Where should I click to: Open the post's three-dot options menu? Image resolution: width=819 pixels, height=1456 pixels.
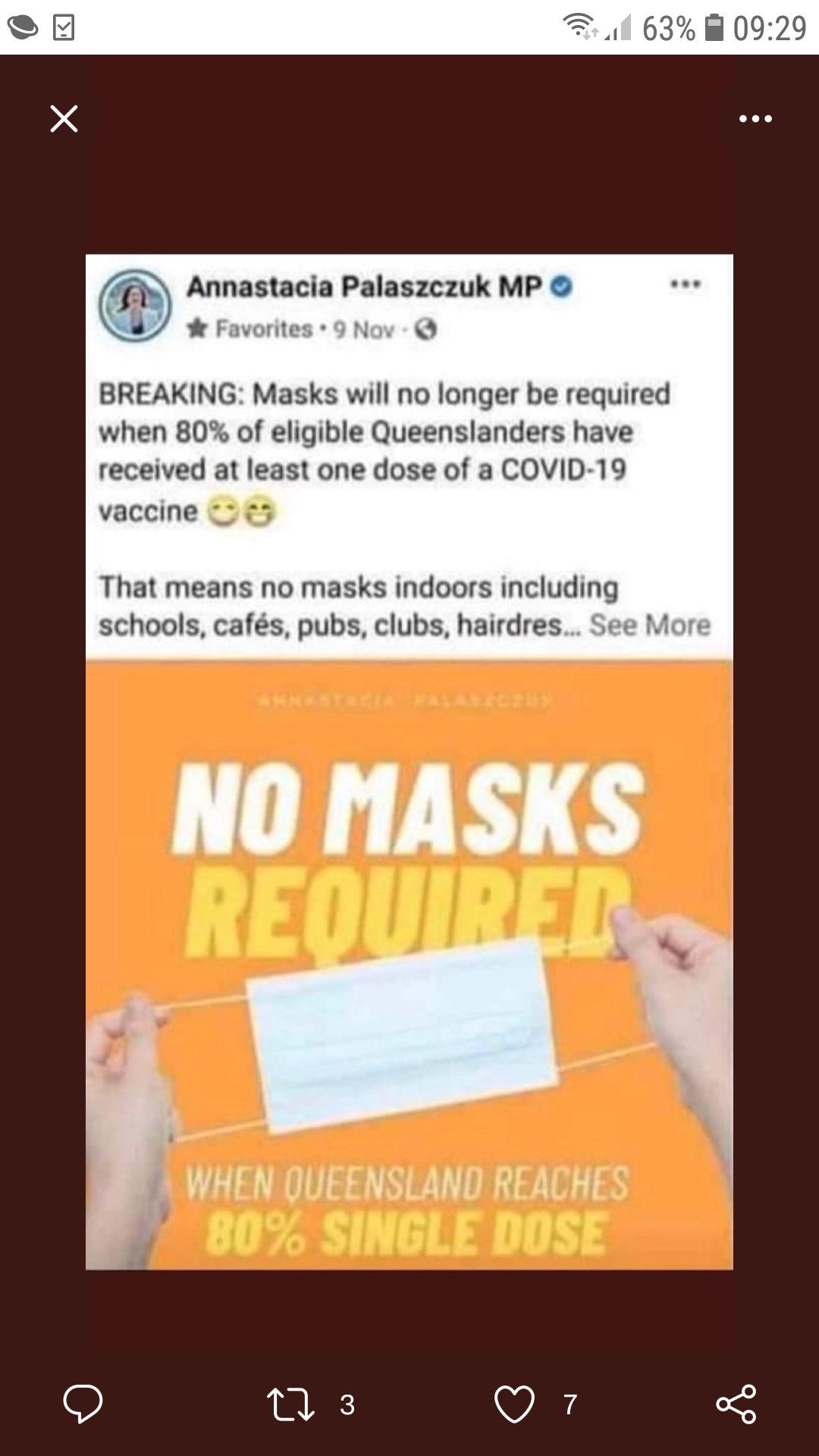tap(686, 284)
